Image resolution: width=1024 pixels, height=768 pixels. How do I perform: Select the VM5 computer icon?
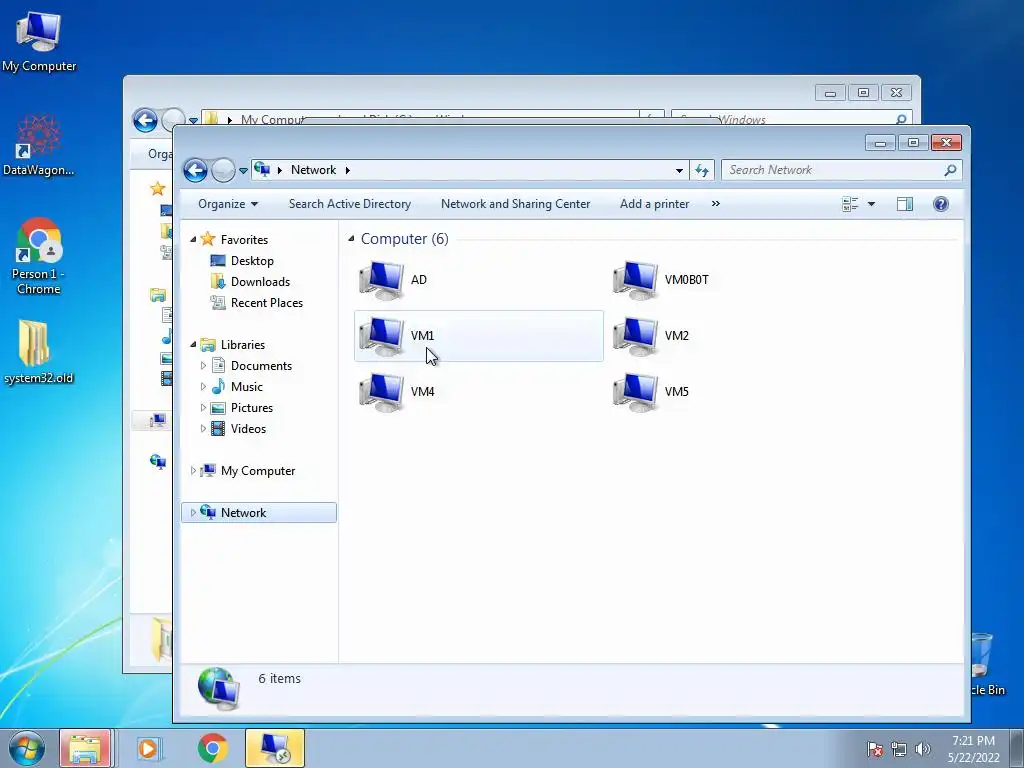click(635, 392)
